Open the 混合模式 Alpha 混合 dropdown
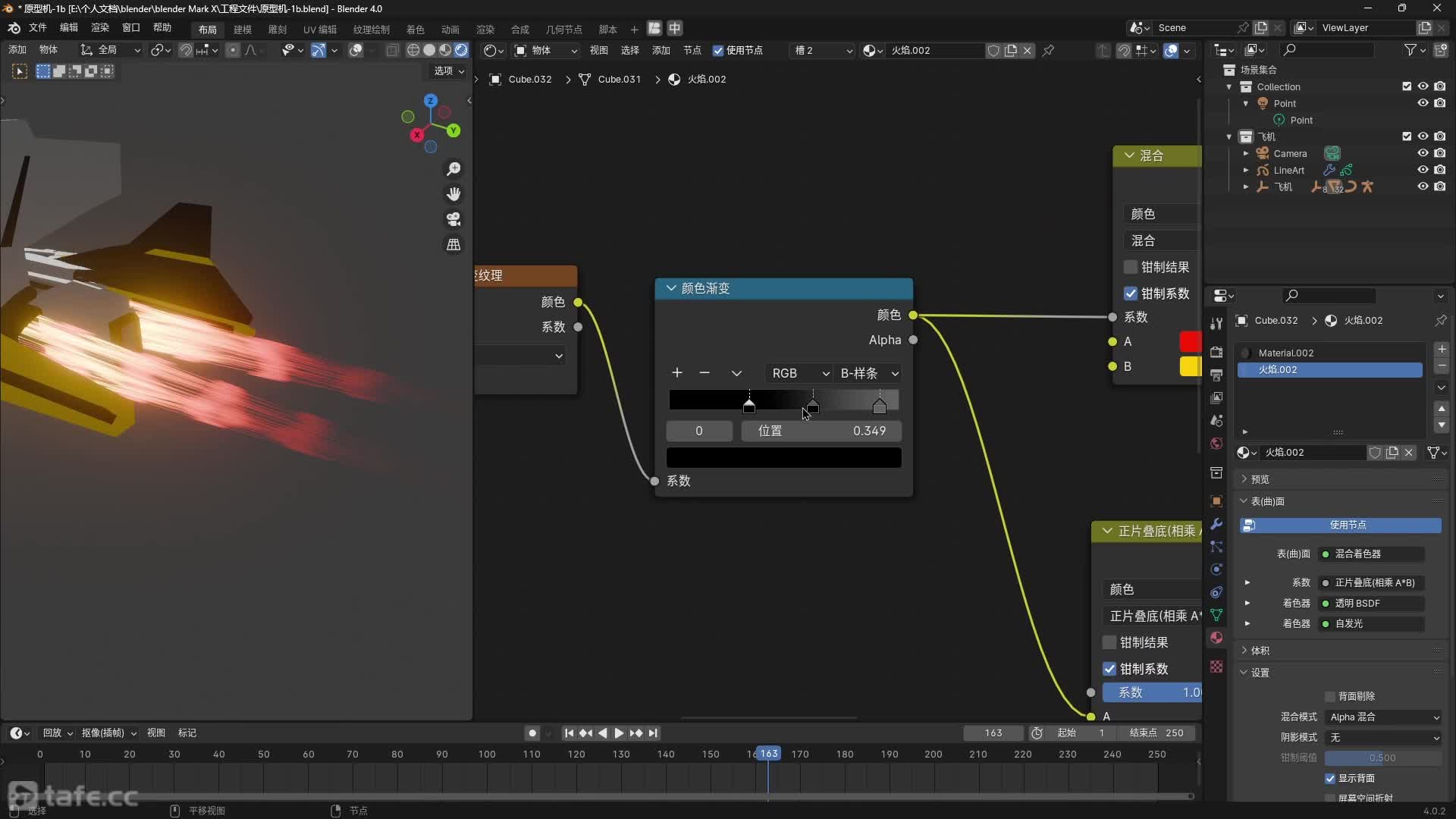 click(1384, 717)
